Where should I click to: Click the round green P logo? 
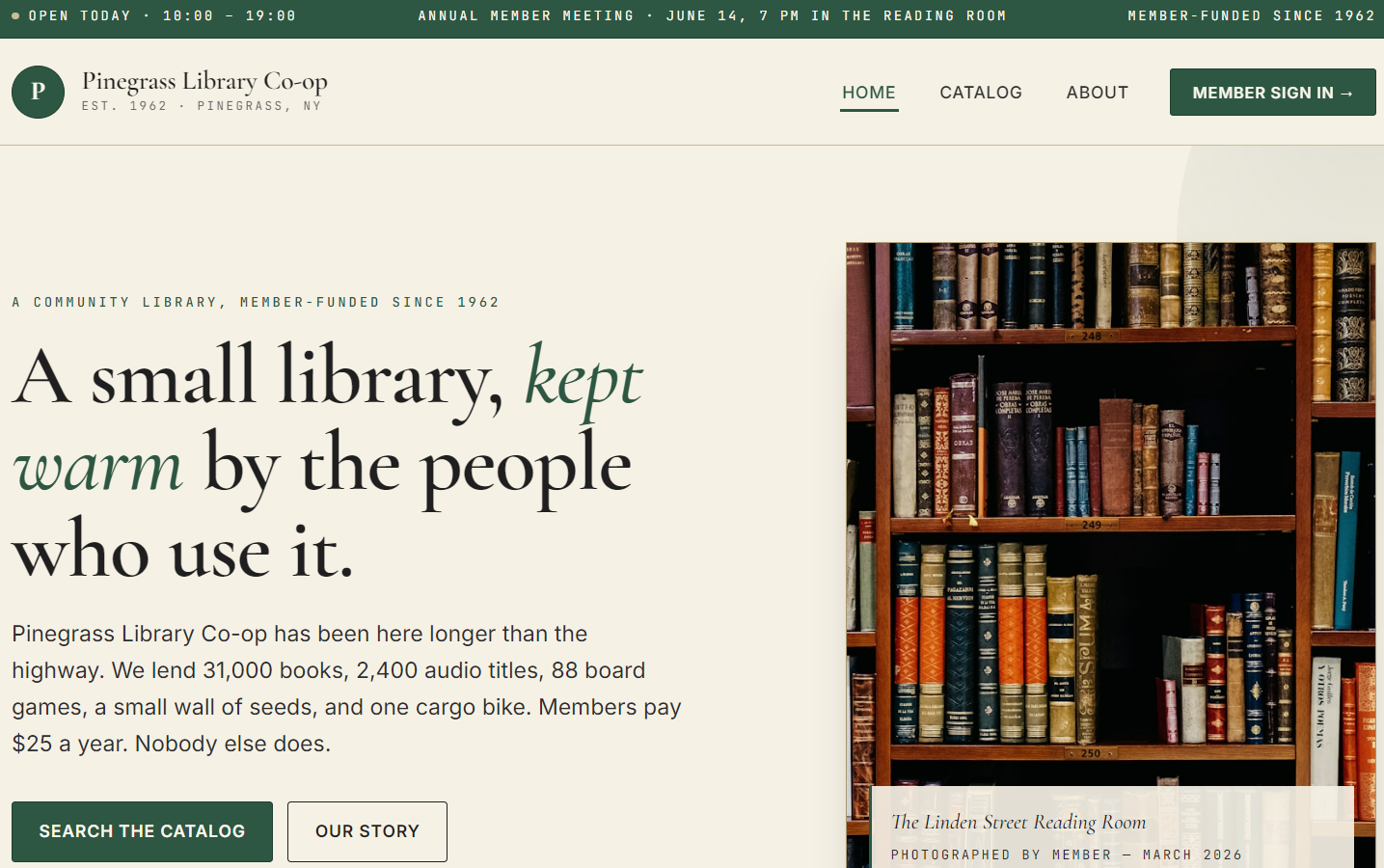[x=38, y=92]
